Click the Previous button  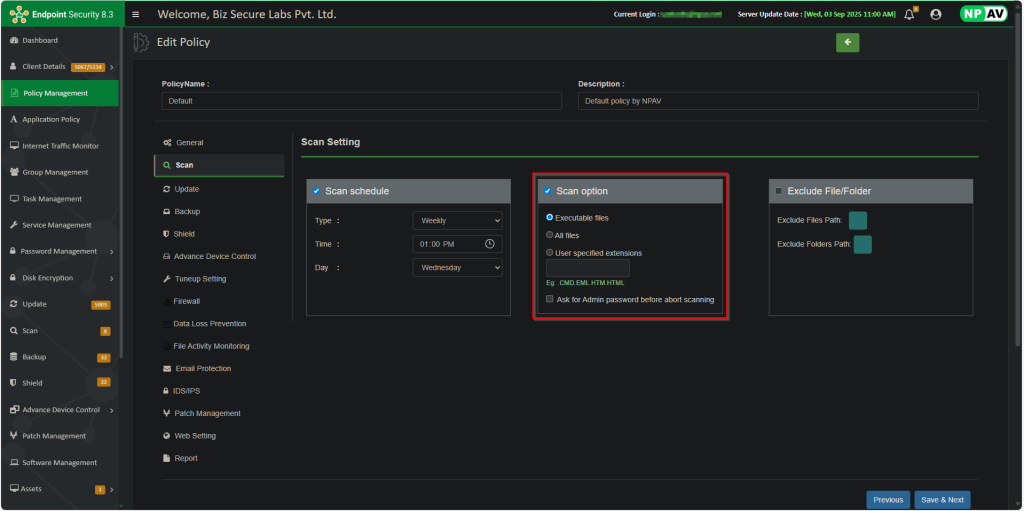888,500
